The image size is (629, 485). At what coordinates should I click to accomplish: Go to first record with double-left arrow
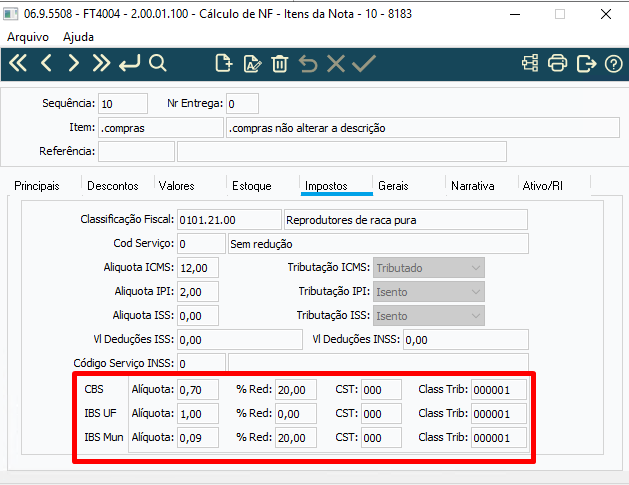[x=18, y=63]
